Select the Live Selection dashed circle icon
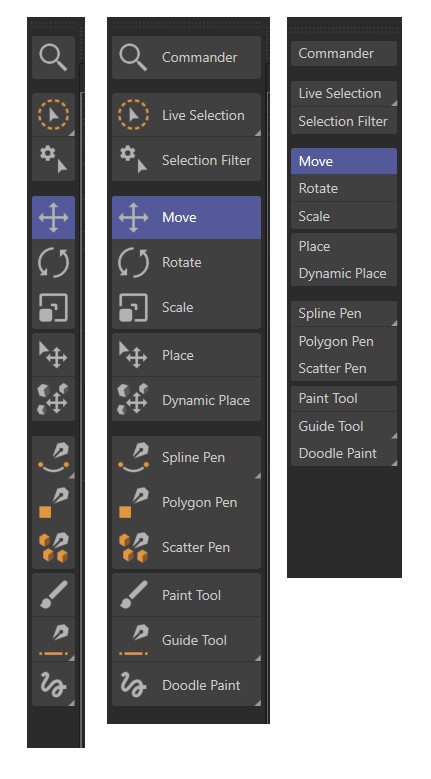Screen dimensions: 431x779 (54, 115)
